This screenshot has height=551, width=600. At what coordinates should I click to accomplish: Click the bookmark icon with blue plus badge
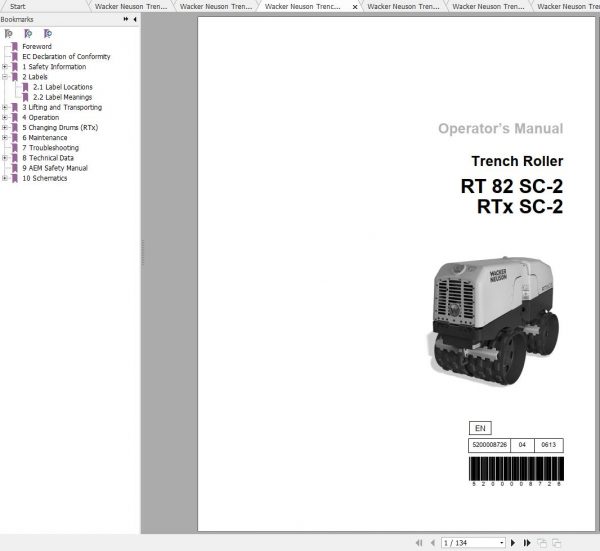(x=47, y=34)
